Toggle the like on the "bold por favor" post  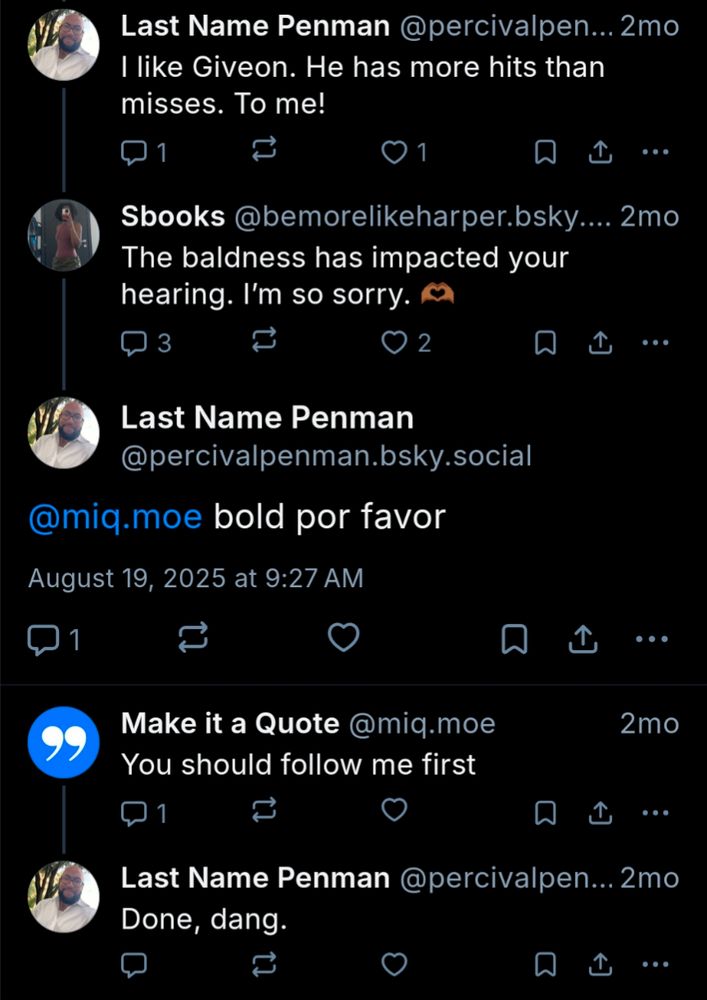344,637
